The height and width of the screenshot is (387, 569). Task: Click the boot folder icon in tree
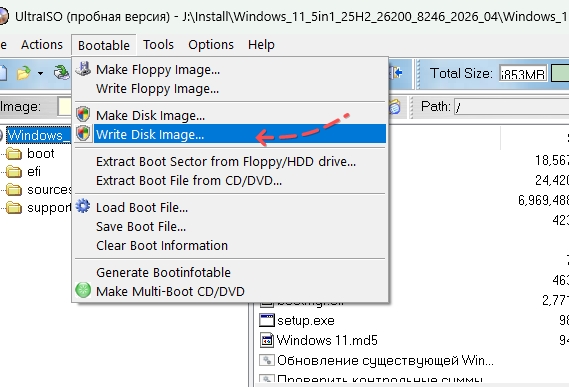point(14,154)
